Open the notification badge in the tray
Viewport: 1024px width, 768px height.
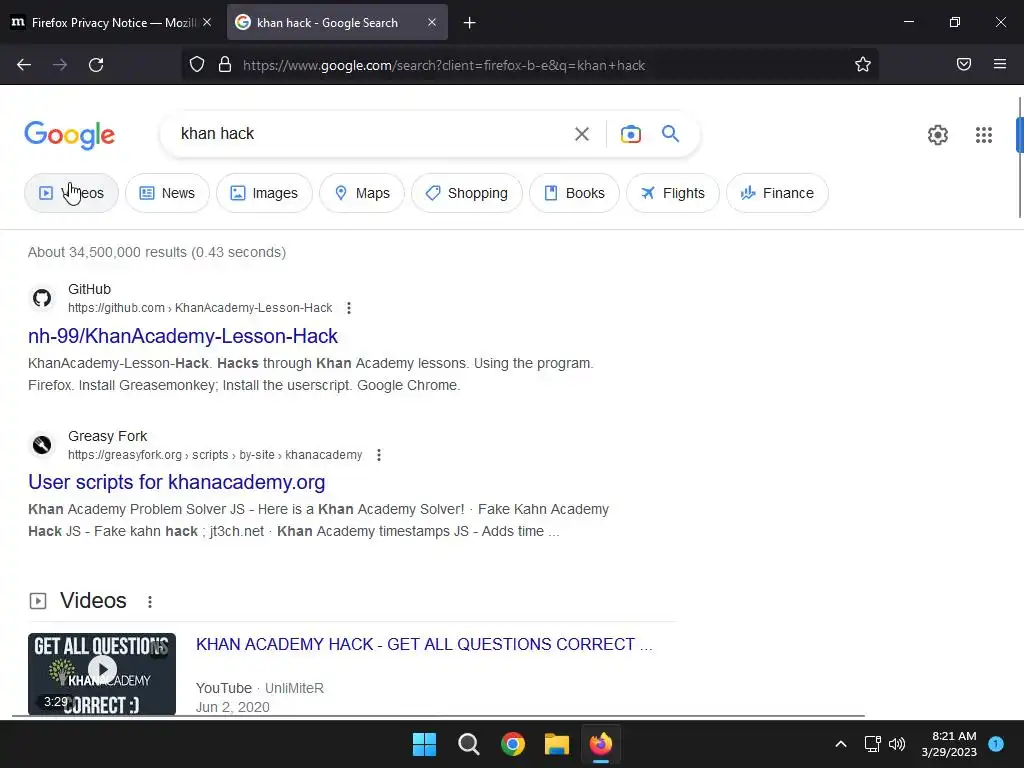tap(996, 743)
